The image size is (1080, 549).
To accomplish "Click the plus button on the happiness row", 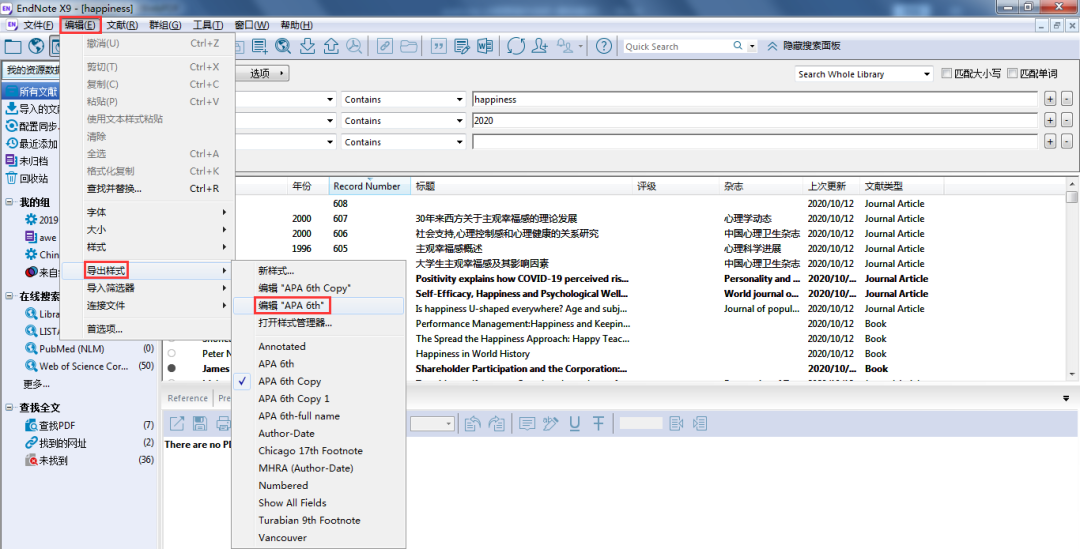I will 1050,100.
